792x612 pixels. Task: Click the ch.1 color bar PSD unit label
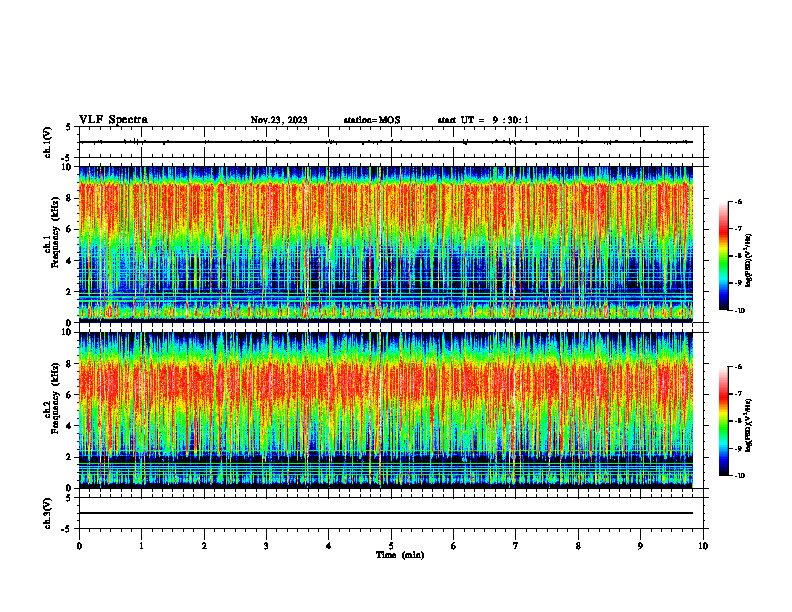(x=749, y=261)
